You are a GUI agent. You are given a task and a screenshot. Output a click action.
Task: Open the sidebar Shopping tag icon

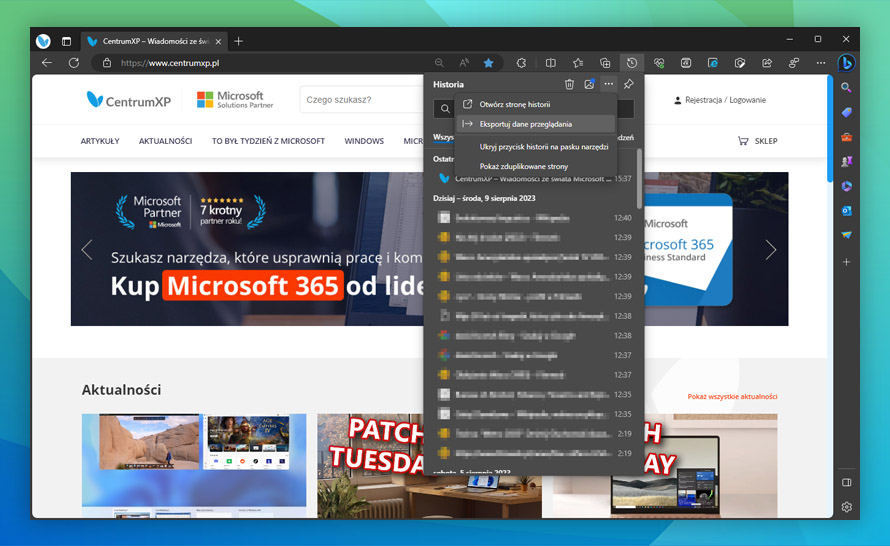click(x=846, y=112)
